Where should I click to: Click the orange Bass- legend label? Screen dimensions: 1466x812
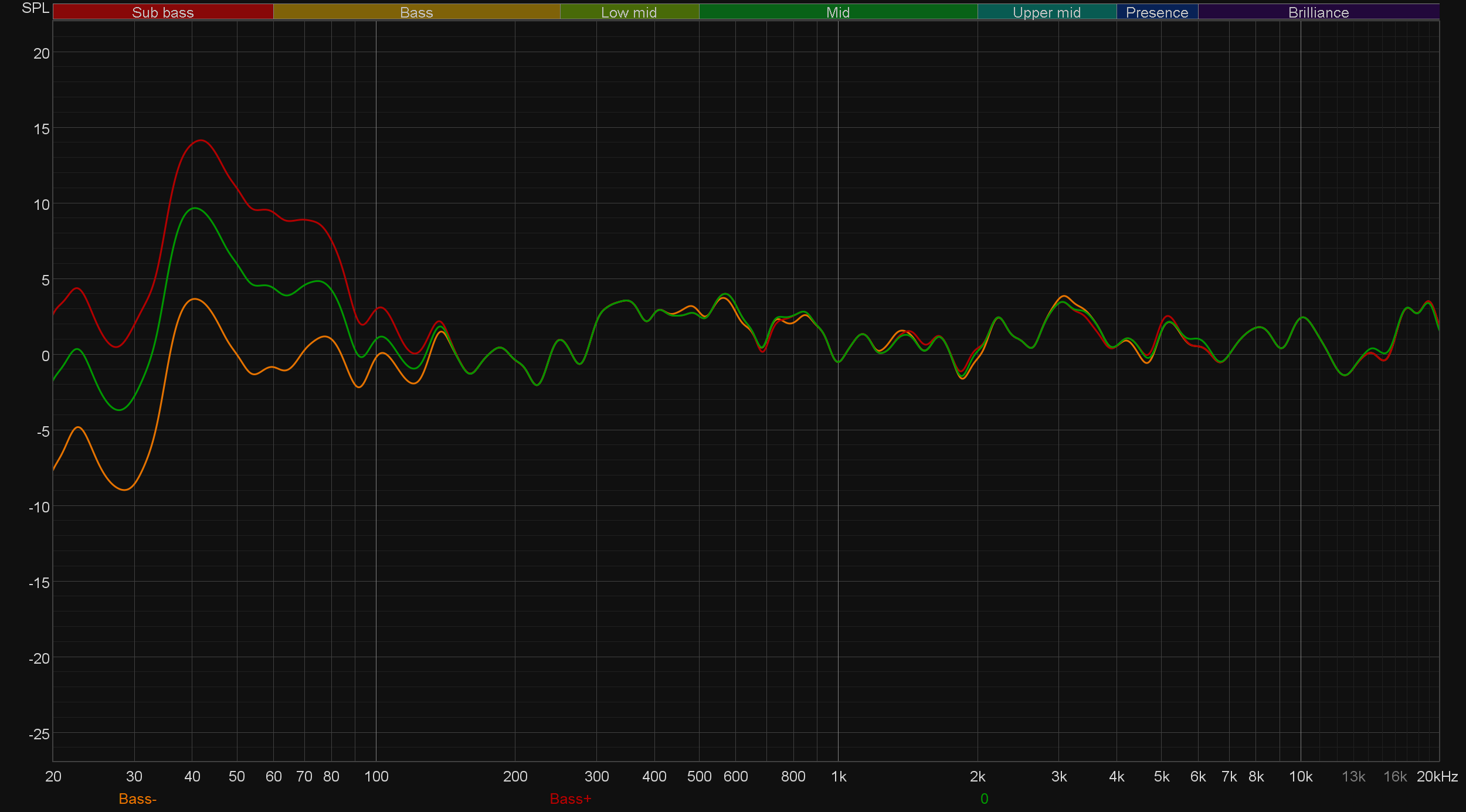coord(137,799)
